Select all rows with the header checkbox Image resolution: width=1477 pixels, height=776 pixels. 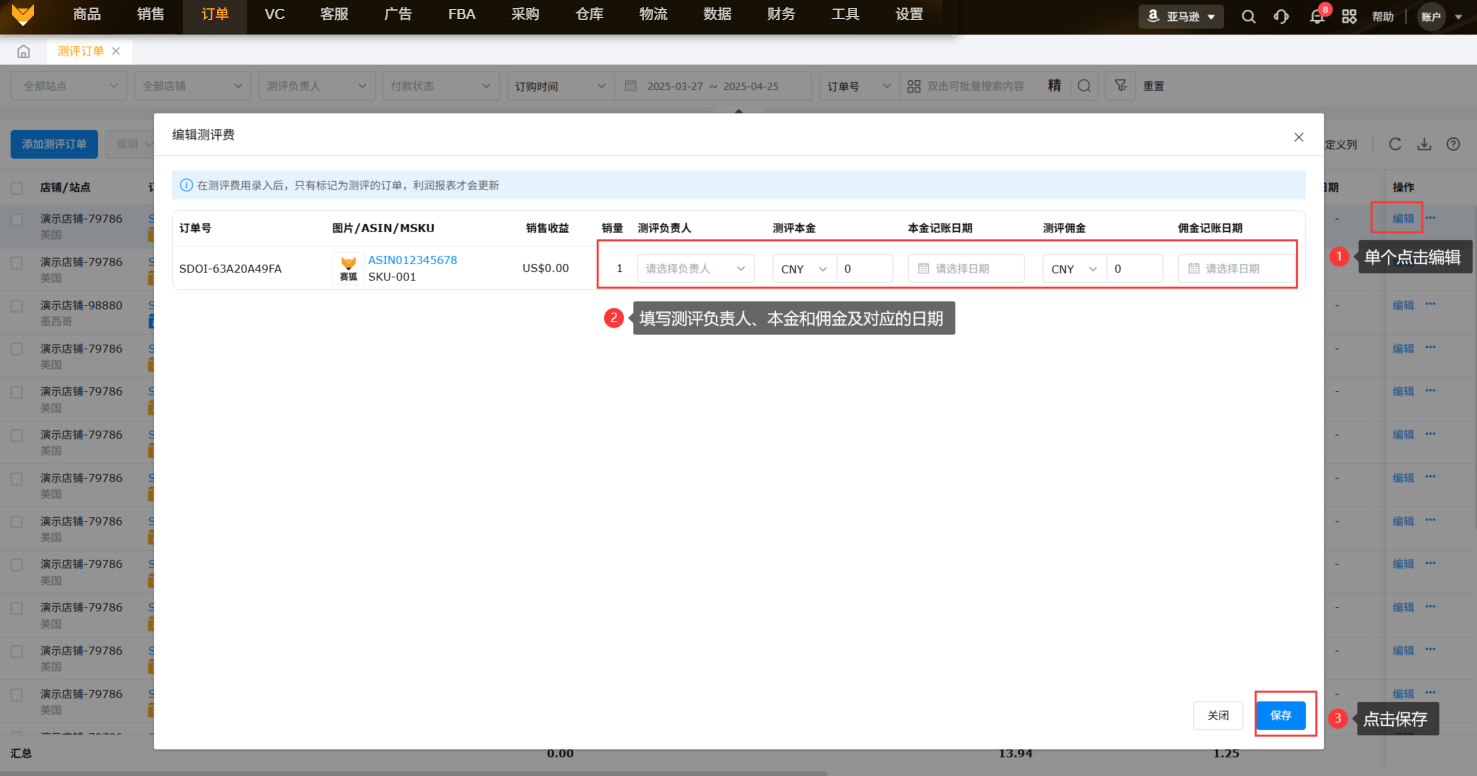point(17,188)
